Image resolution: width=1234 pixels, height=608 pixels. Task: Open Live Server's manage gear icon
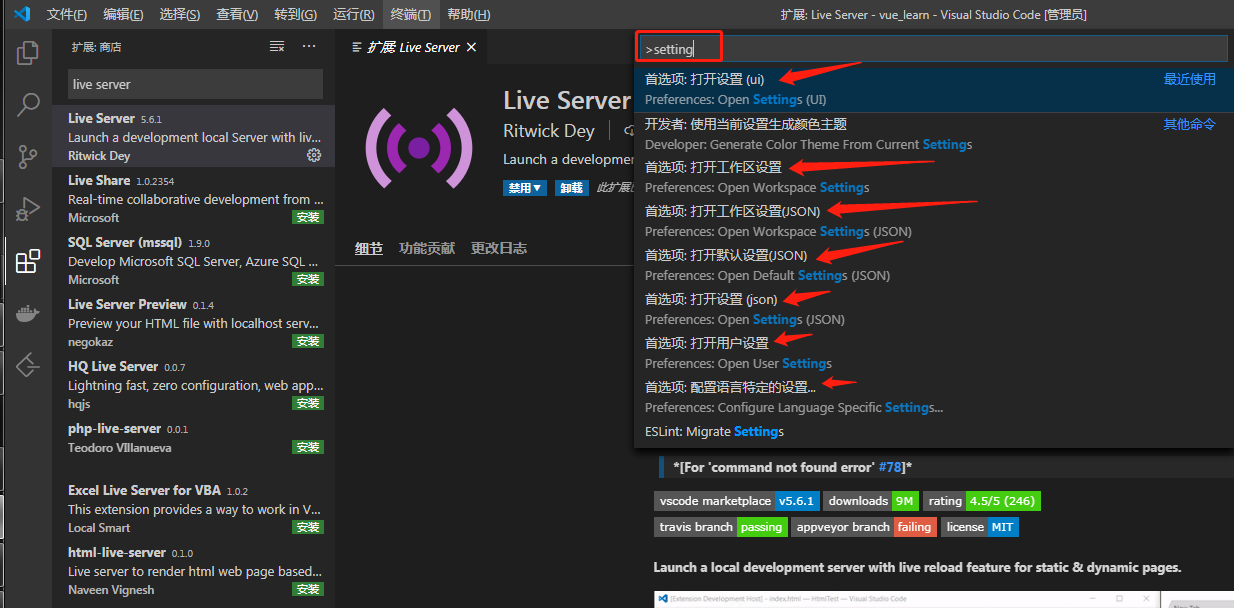[314, 155]
